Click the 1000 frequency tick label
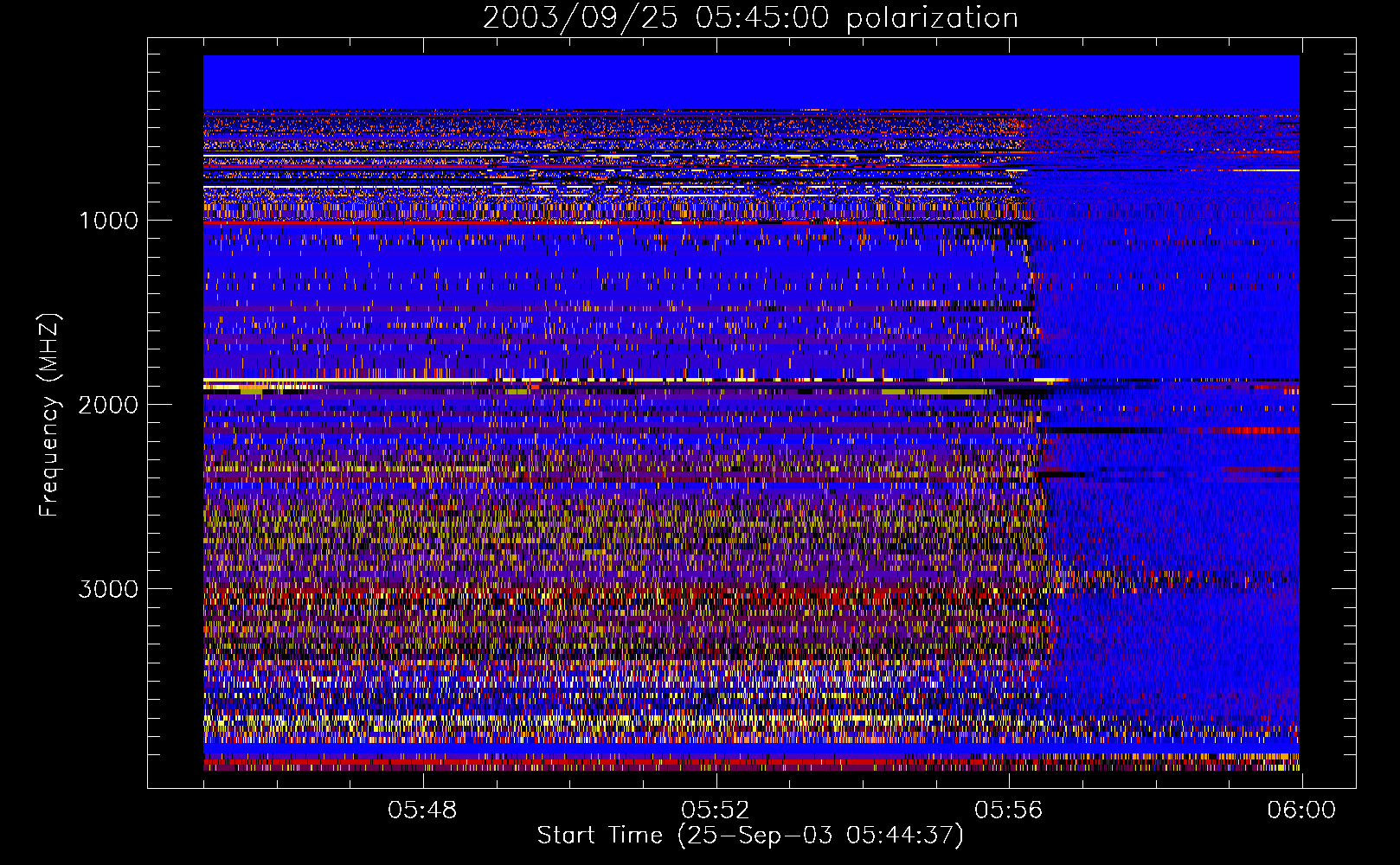Viewport: 1400px width, 865px height. (109, 221)
